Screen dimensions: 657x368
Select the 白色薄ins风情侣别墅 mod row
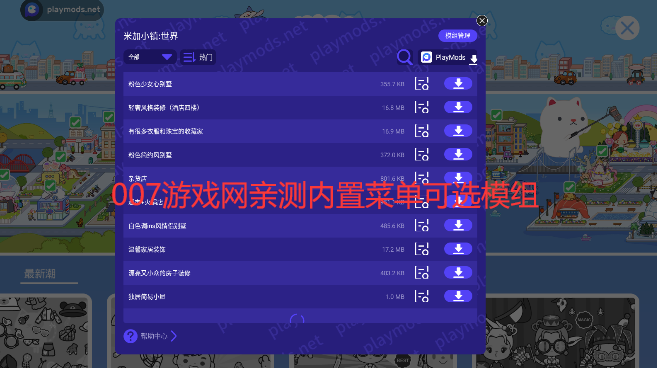point(300,225)
